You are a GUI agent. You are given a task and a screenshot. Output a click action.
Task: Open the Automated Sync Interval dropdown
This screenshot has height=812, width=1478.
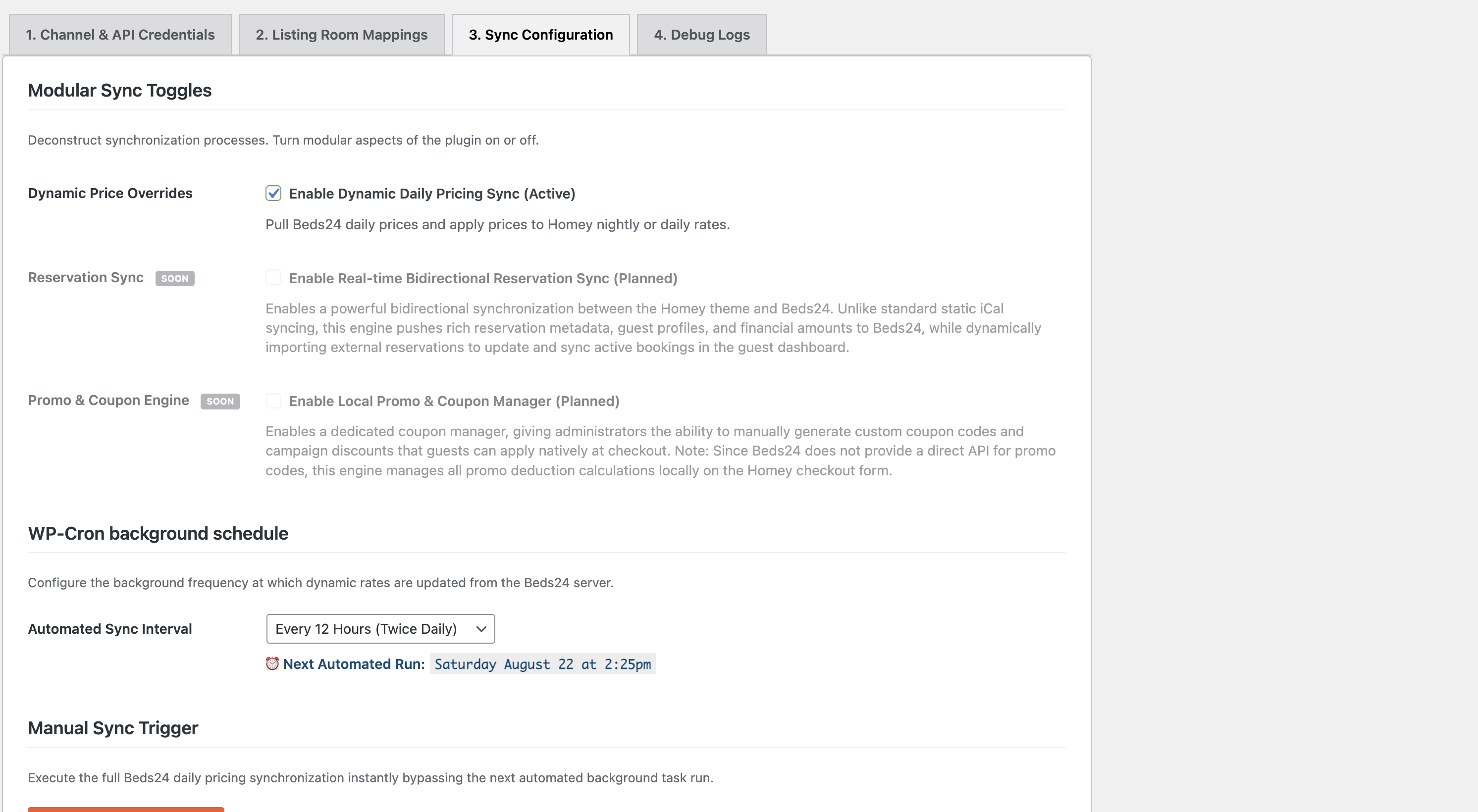(380, 628)
